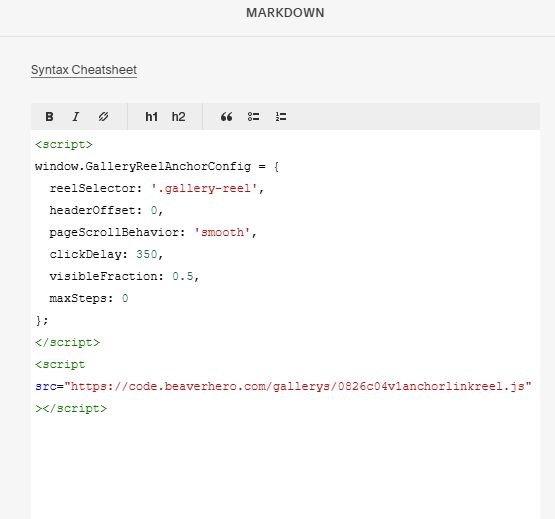Viewport: 555px width, 519px height.
Task: Click the visibleFraction value 0.5
Action: point(183,276)
